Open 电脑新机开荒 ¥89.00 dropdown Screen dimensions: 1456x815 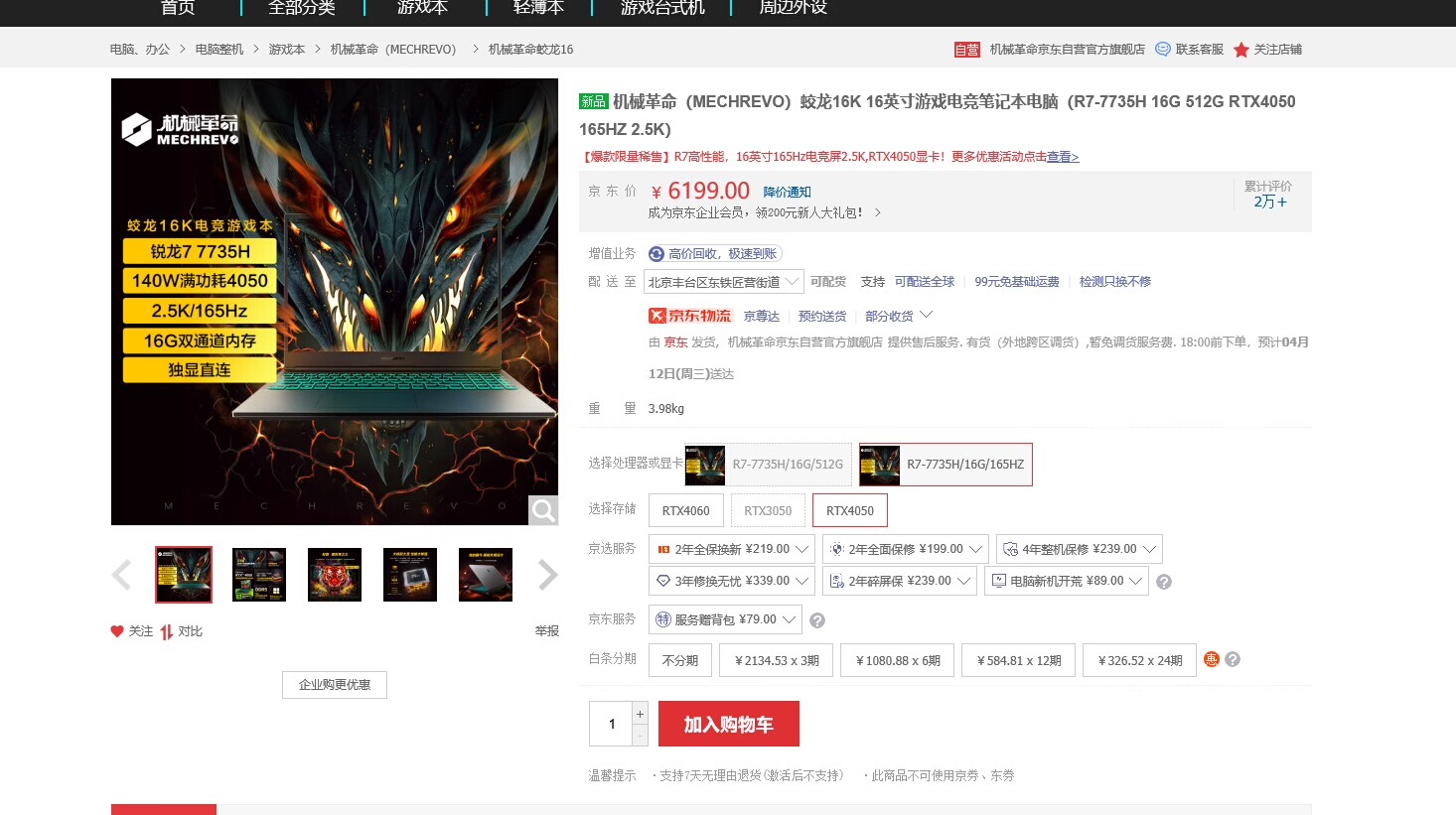point(1067,581)
